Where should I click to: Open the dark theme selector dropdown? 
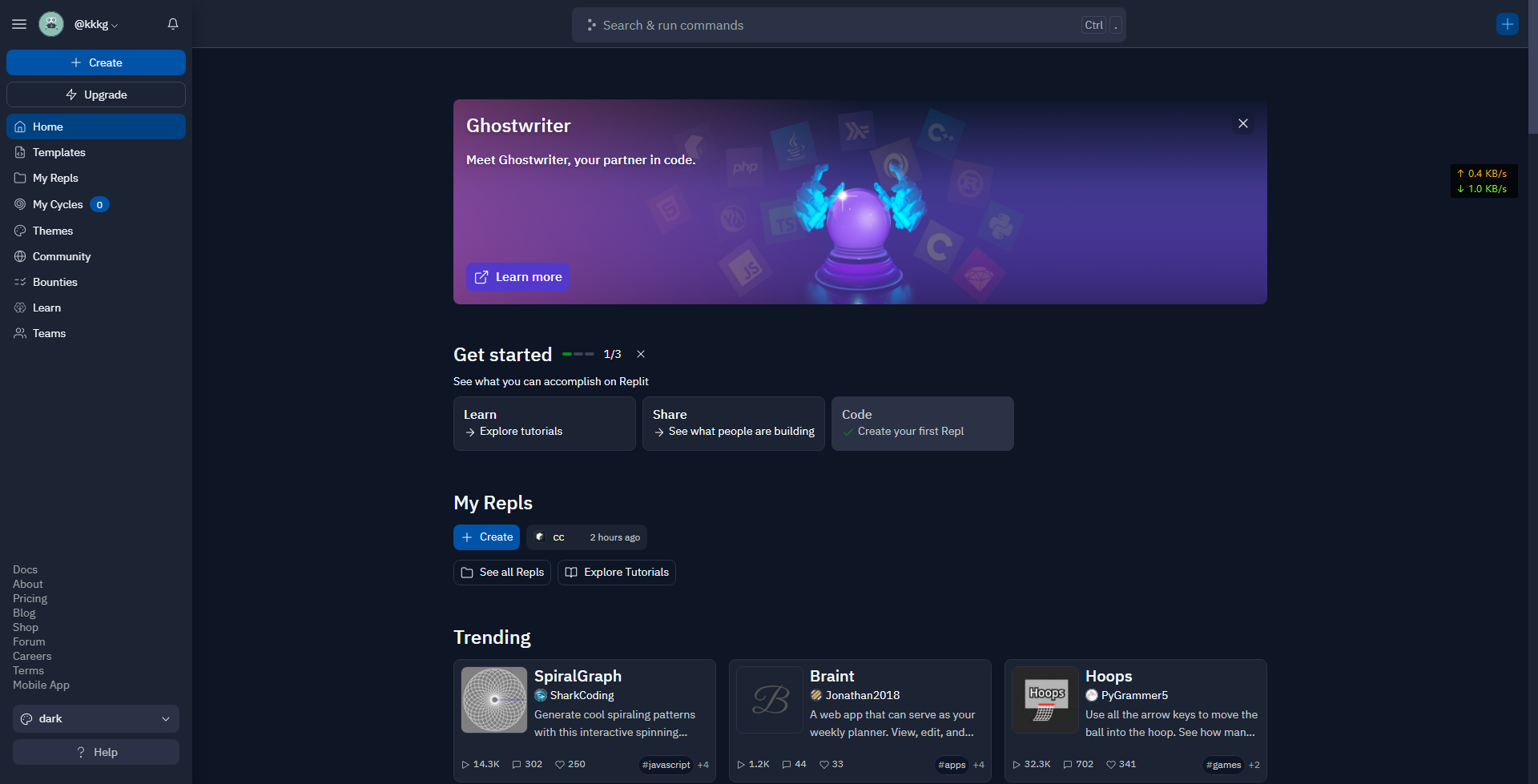[x=96, y=718]
